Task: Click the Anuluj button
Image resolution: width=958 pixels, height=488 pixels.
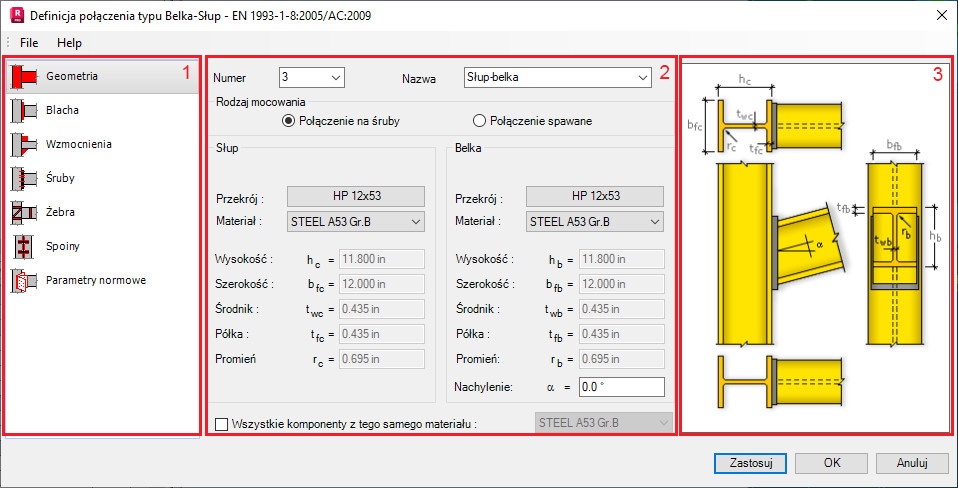Action: [912, 463]
